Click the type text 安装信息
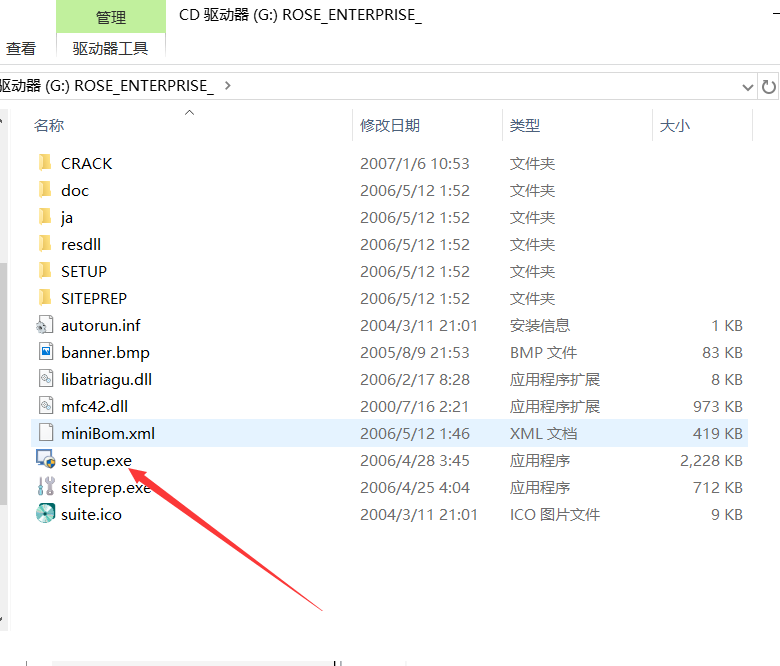Viewport: 780px width, 666px height. tap(540, 325)
